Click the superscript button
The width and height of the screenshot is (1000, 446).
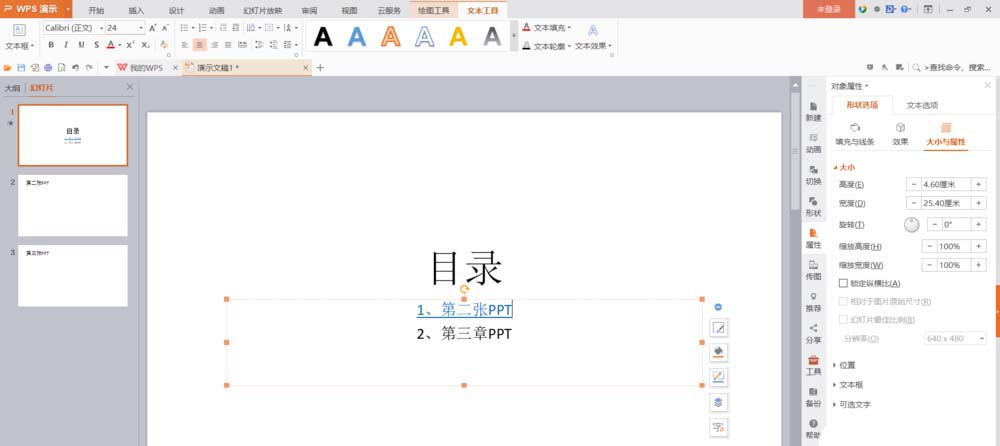130,45
